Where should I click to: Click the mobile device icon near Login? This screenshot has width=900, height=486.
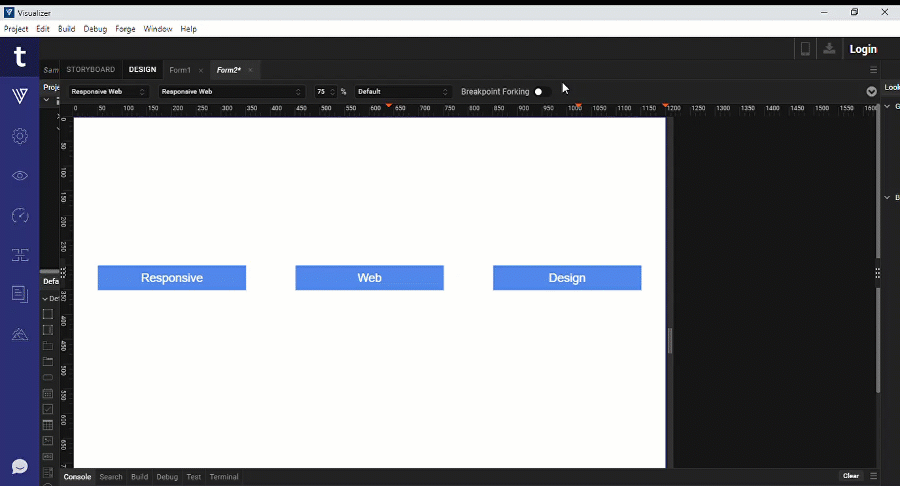(x=805, y=49)
